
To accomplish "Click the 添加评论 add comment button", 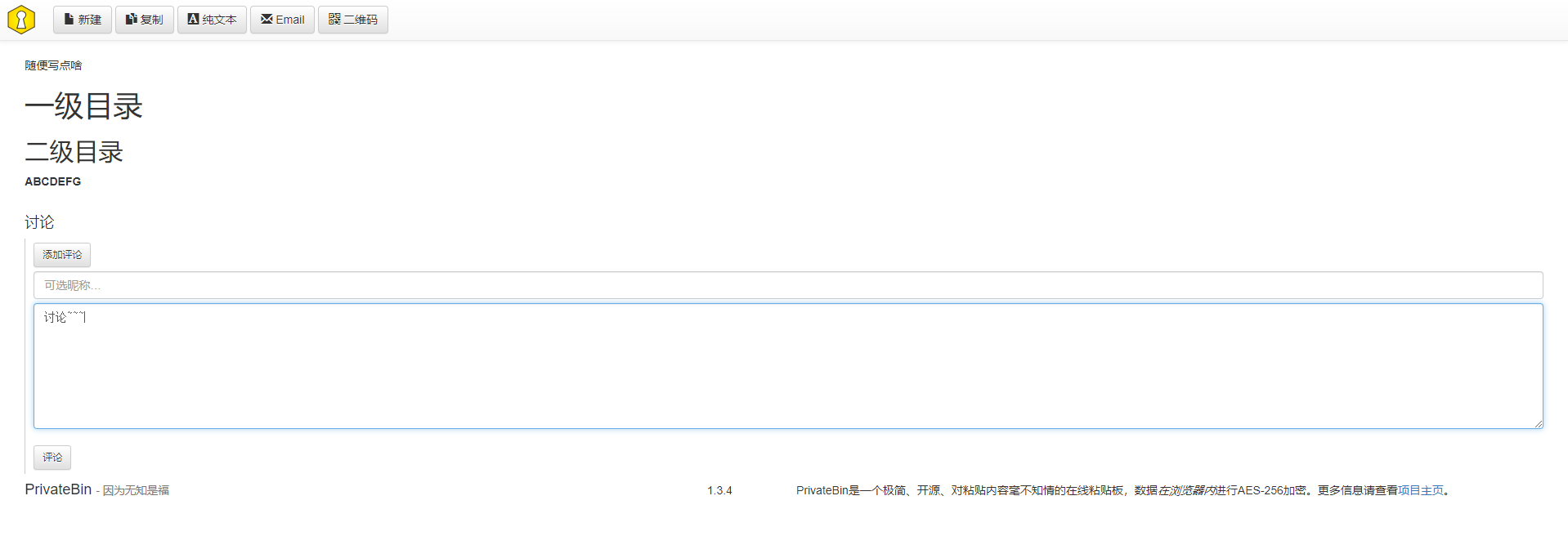I will click(62, 255).
